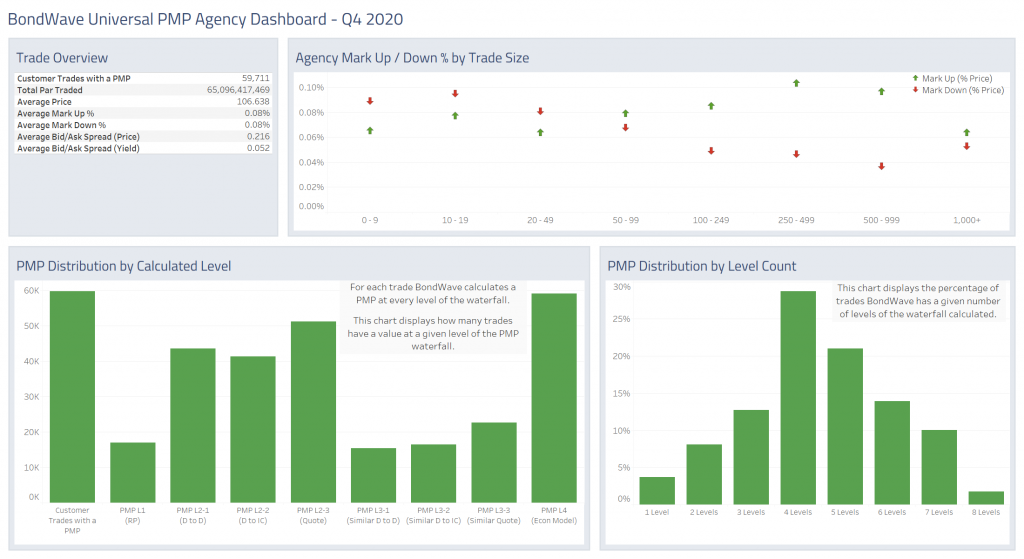Select the 7 Levels bar
The image size is (1024, 559).
tap(939, 467)
